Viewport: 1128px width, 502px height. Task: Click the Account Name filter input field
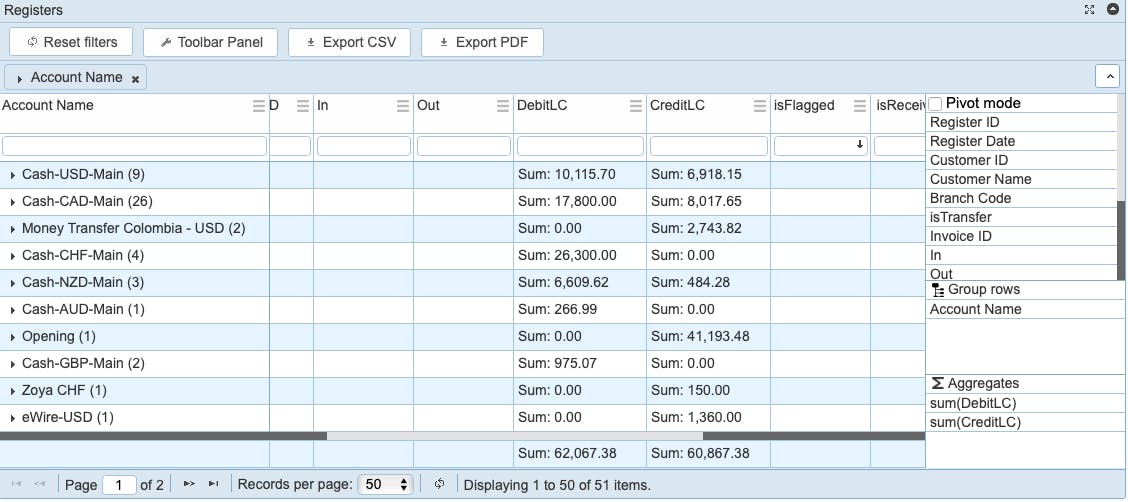click(x=134, y=146)
